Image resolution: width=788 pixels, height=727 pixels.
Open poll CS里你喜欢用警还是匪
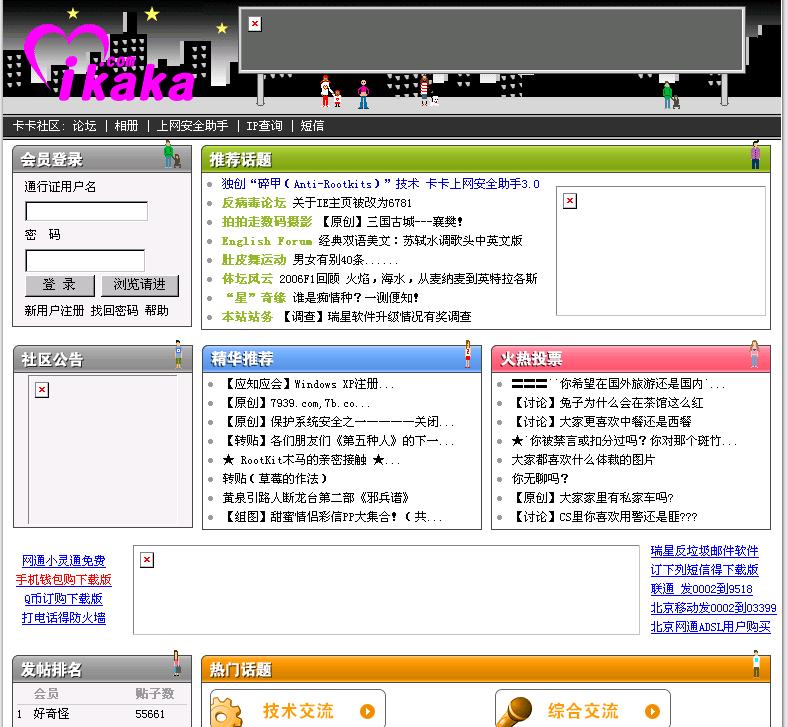(x=604, y=516)
